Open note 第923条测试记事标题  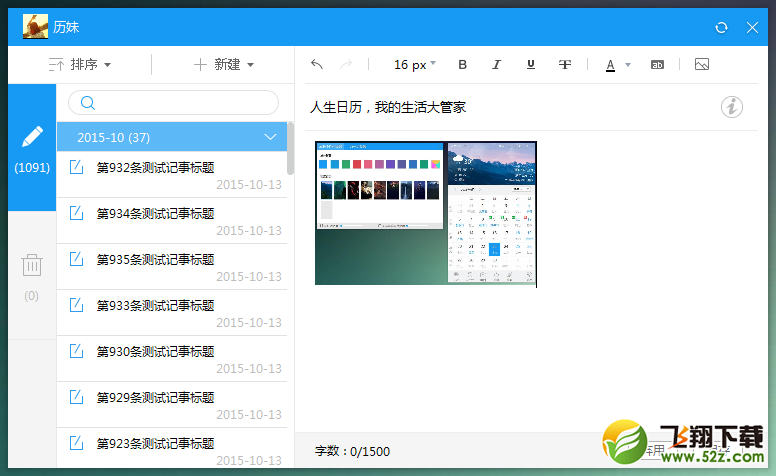pyautogui.click(x=172, y=448)
